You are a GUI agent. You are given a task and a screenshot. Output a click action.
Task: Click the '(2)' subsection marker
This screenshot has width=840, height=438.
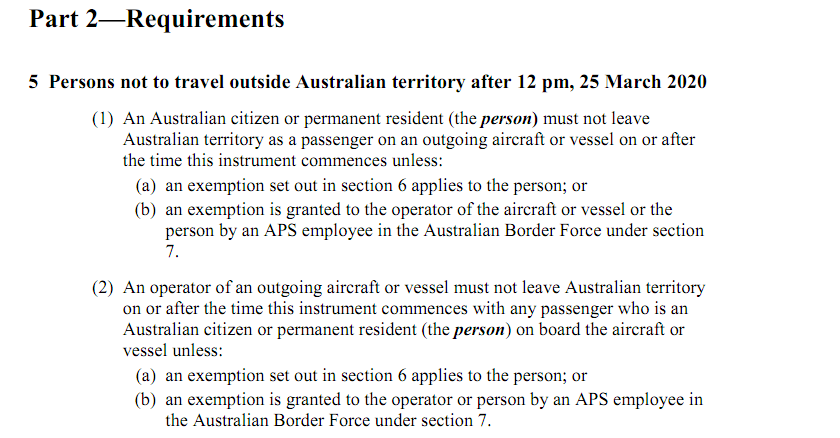pyautogui.click(x=102, y=288)
